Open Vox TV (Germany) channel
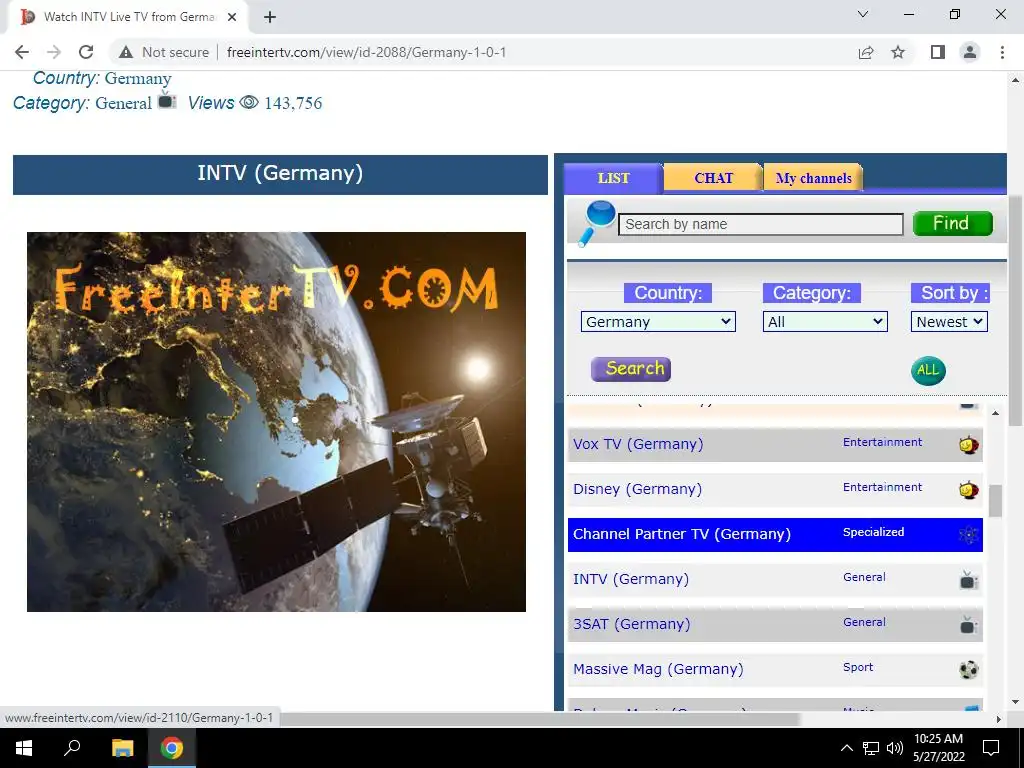This screenshot has width=1024, height=768. click(638, 444)
